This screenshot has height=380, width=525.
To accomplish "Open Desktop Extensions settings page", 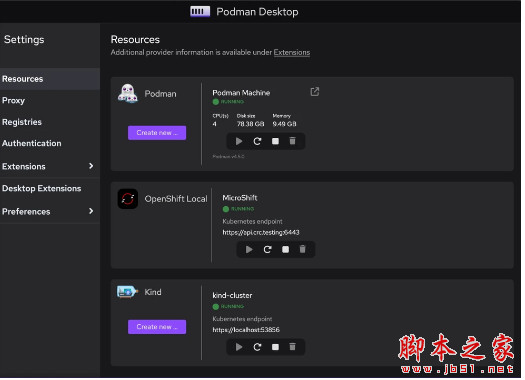I will click(x=50, y=189).
